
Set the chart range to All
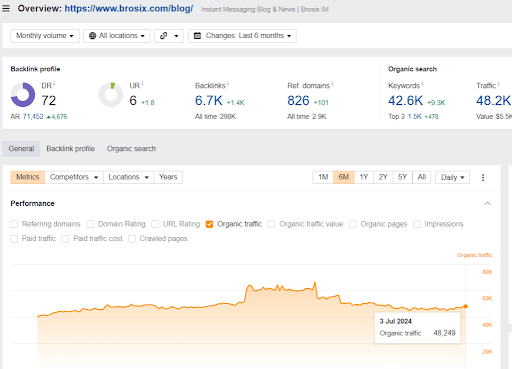pos(422,177)
